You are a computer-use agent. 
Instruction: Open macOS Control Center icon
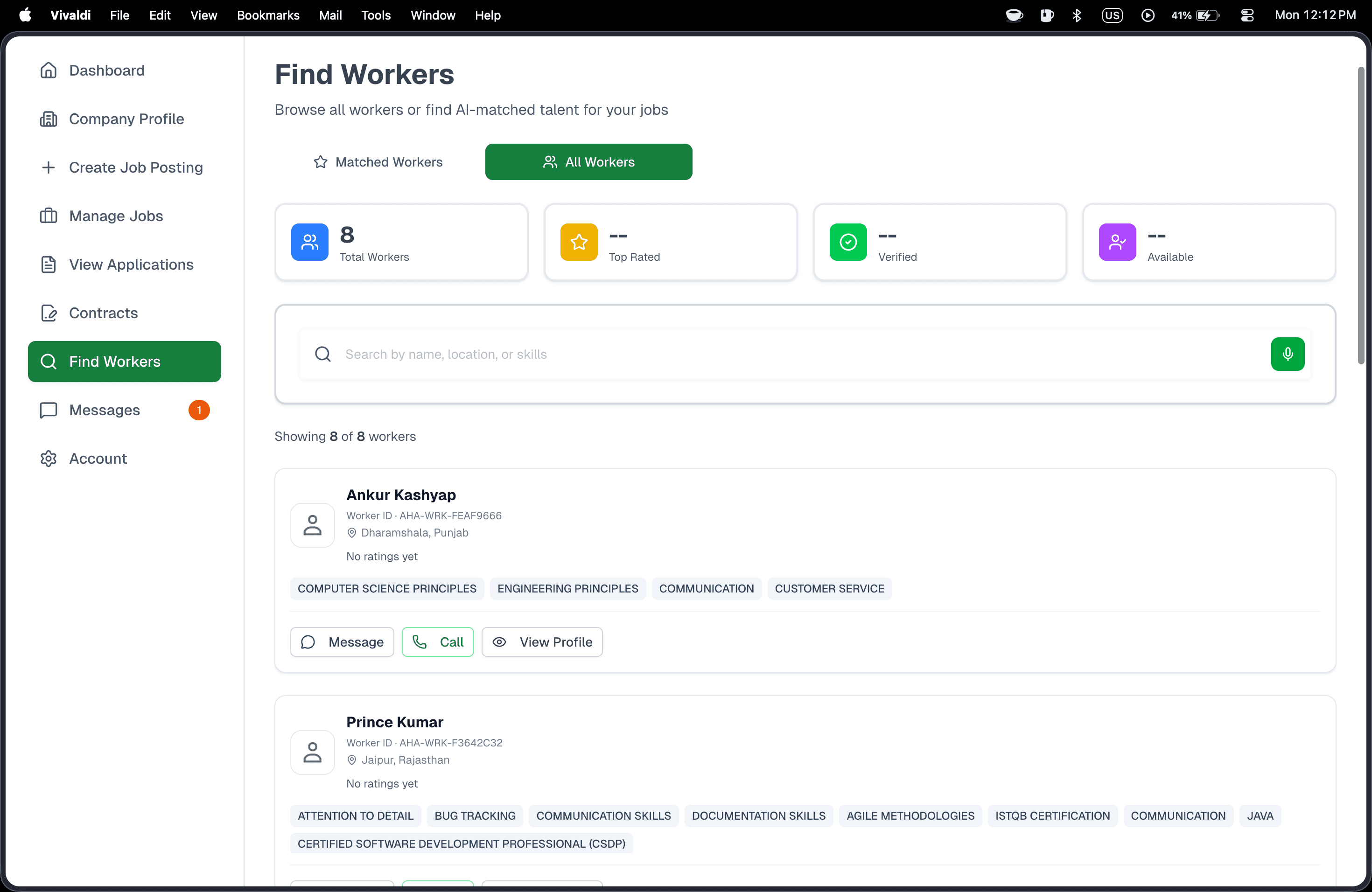click(x=1247, y=15)
